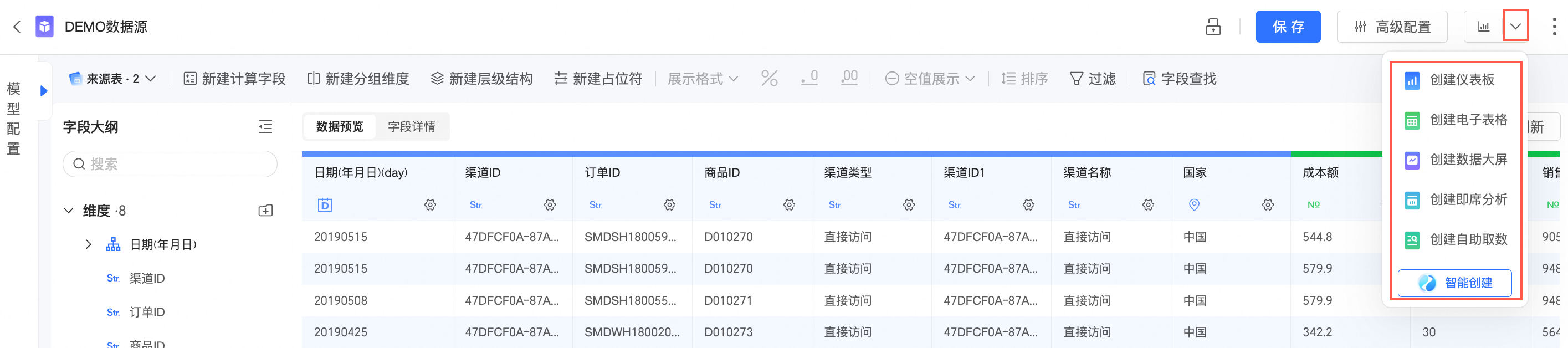Open settings gear for the 日期(年月日)(day) column
1568x348 pixels.
[430, 206]
